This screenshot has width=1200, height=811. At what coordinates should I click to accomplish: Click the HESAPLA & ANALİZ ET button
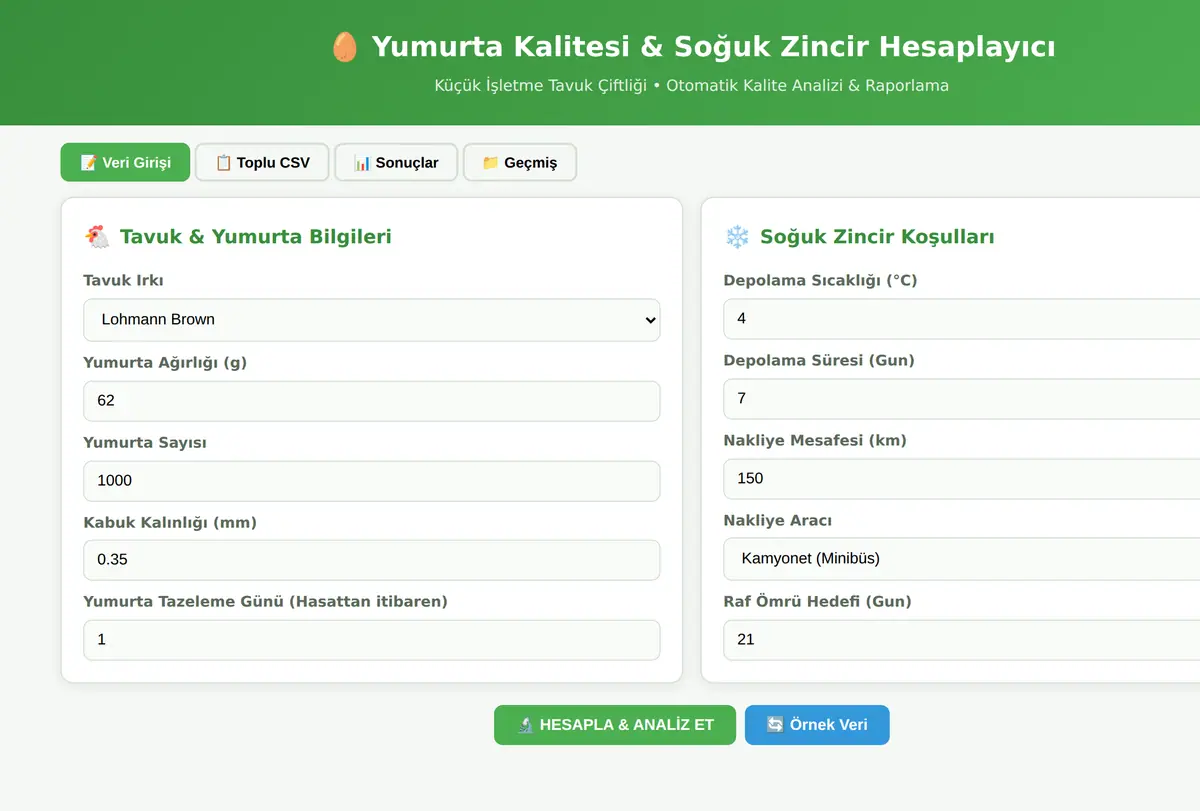pyautogui.click(x=615, y=725)
